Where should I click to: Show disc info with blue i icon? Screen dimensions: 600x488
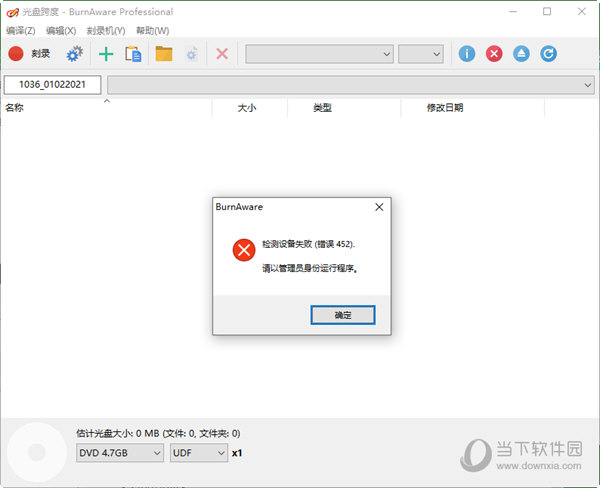pos(467,54)
